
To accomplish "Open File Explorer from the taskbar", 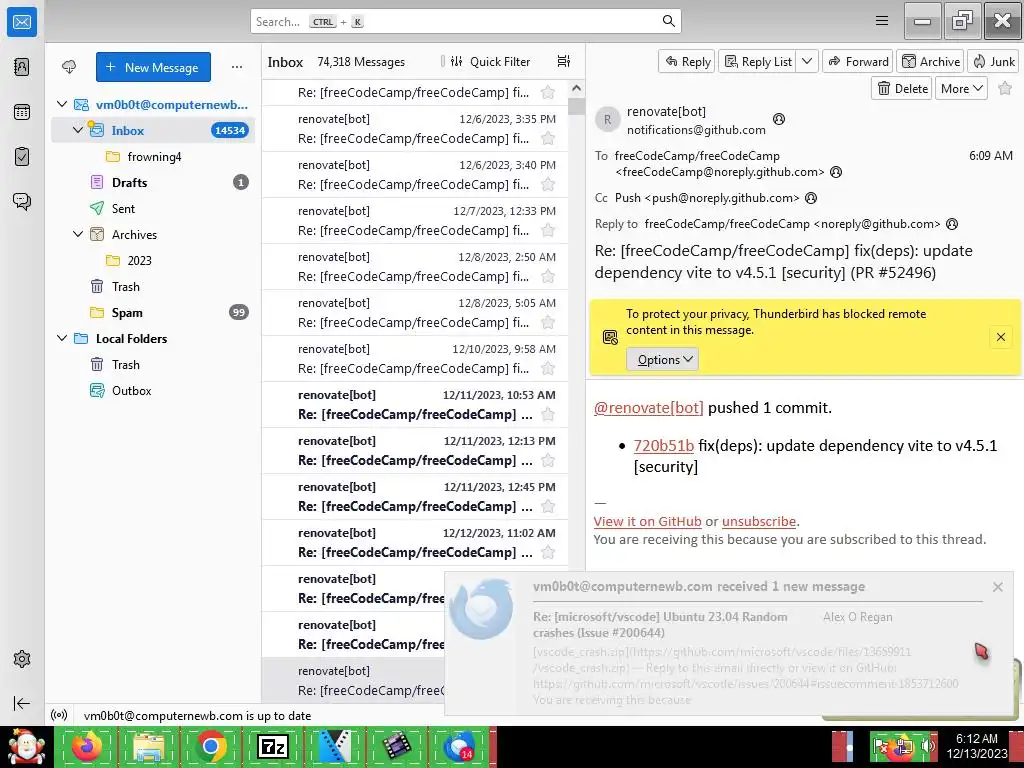I will pyautogui.click(x=149, y=746).
